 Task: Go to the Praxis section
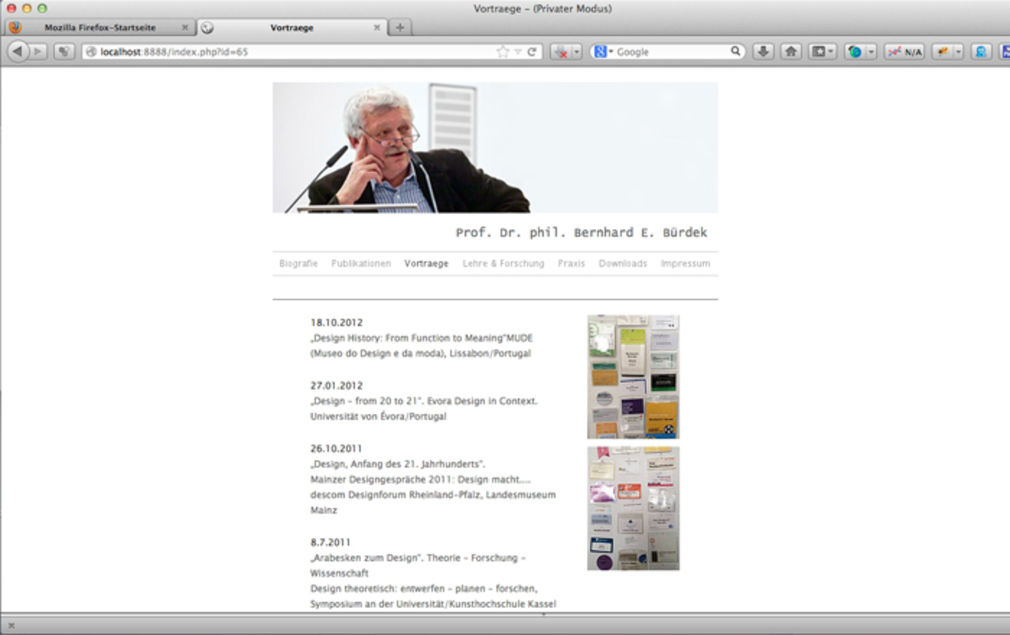pyautogui.click(x=571, y=263)
